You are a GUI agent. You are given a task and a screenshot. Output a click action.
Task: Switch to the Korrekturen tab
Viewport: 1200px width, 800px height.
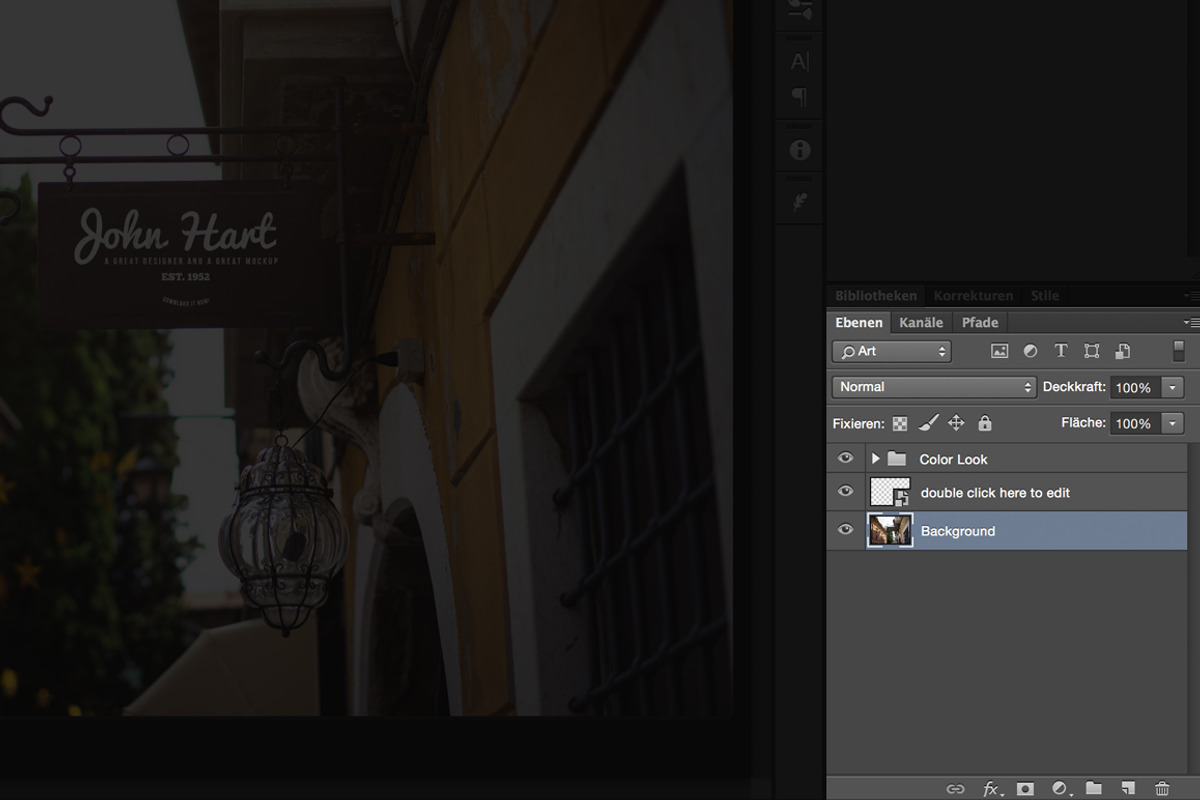point(973,296)
